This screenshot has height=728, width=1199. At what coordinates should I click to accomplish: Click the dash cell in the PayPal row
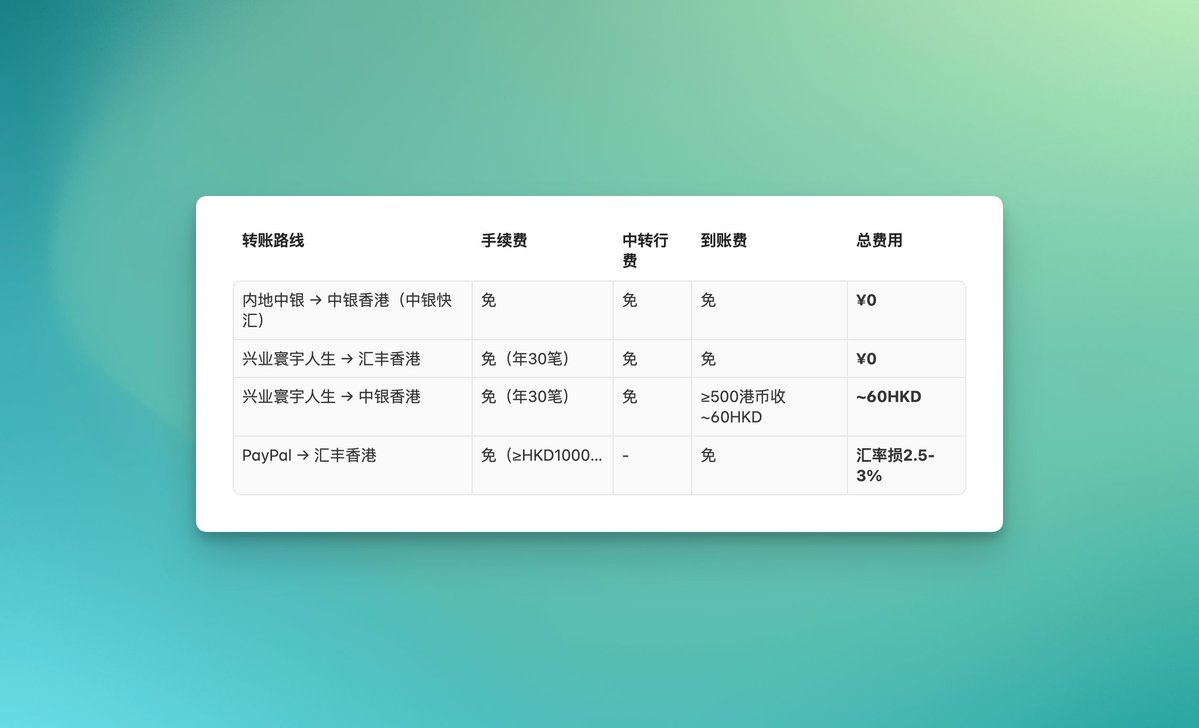click(626, 456)
